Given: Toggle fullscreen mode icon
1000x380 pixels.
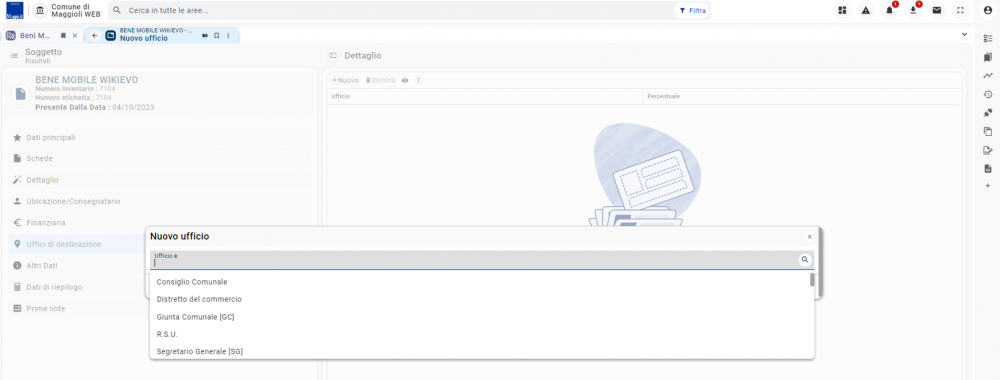Looking at the screenshot, I should point(960,10).
